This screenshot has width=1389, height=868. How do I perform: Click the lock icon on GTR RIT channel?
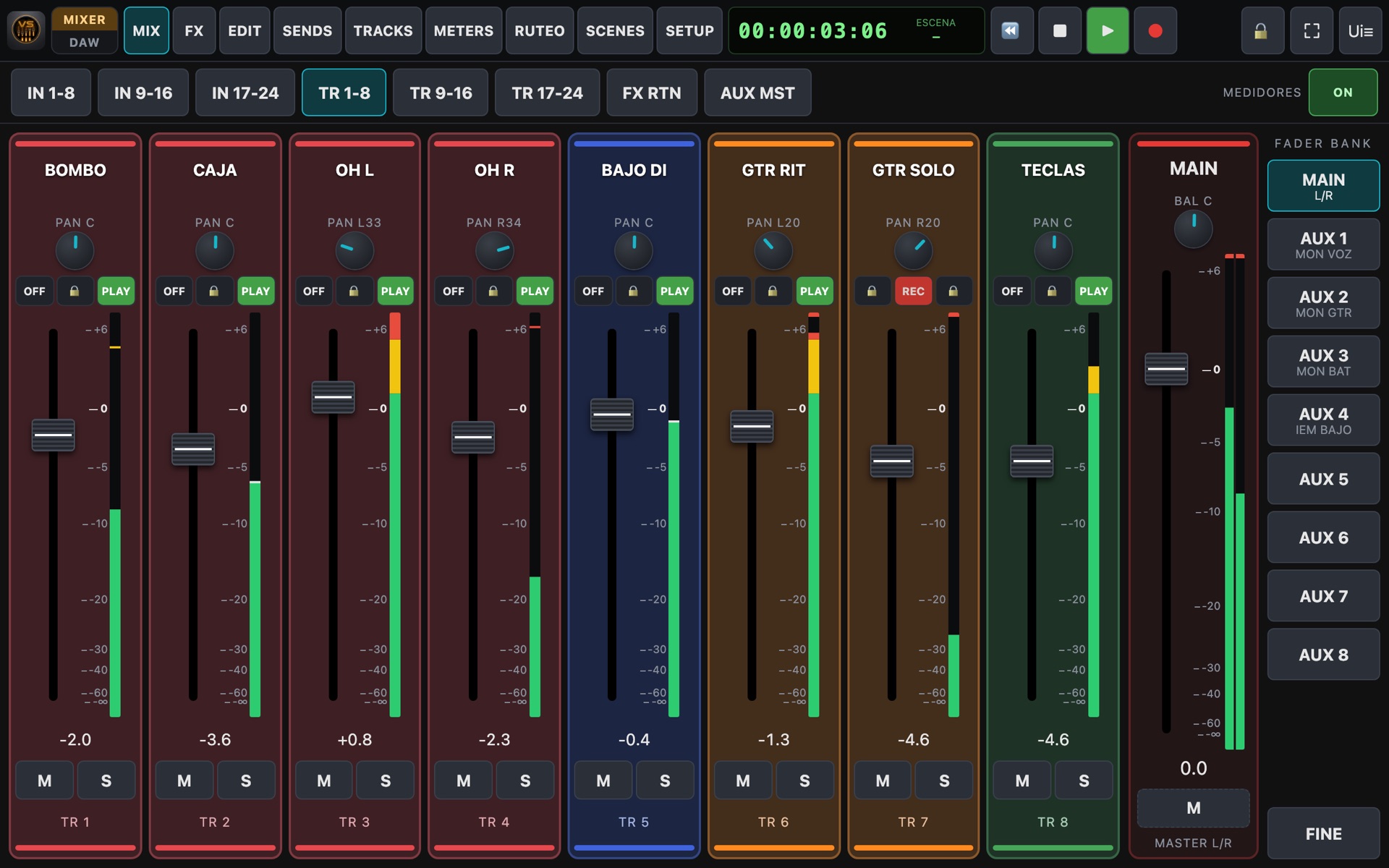[x=773, y=291]
